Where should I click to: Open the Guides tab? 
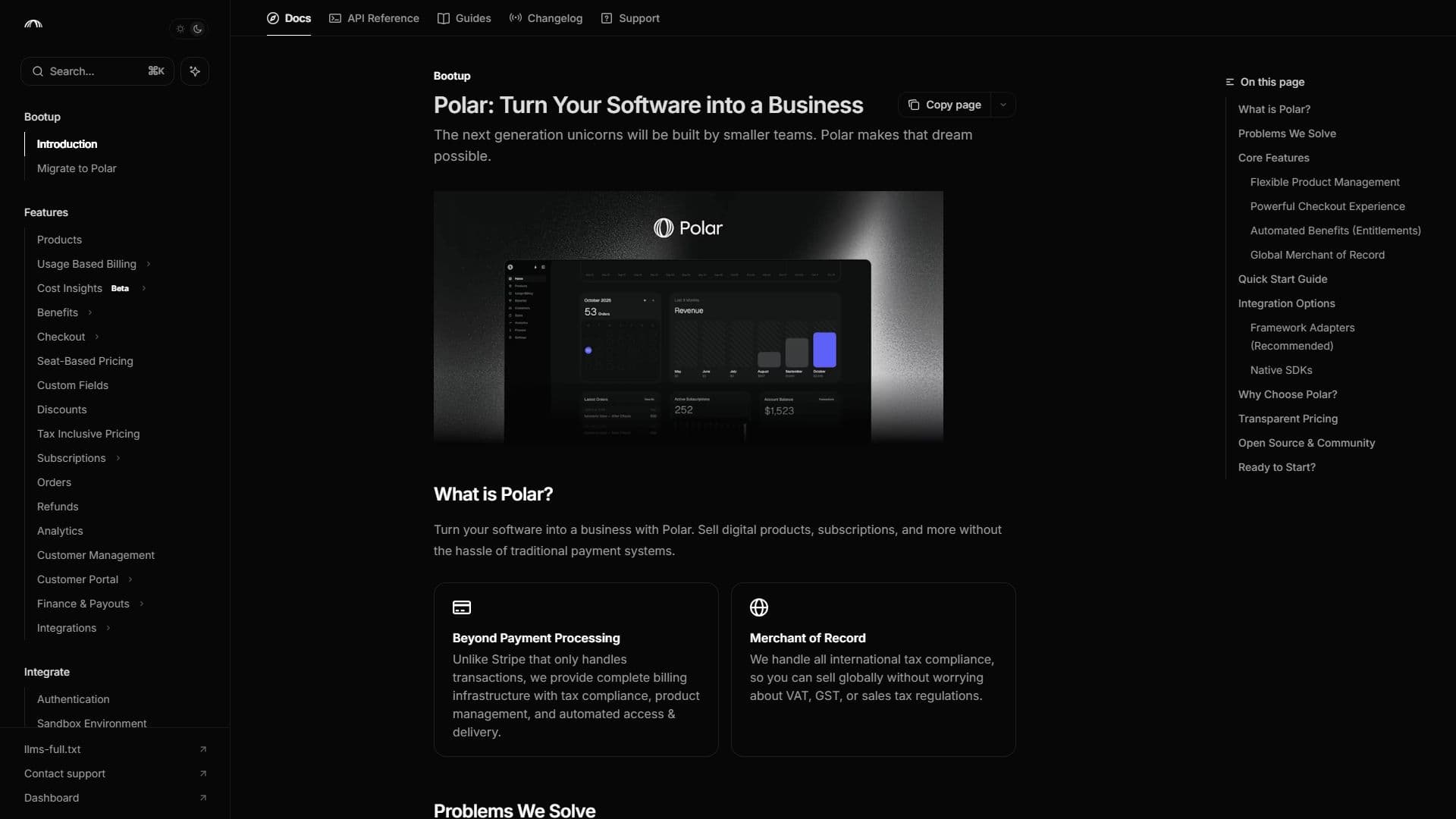464,18
